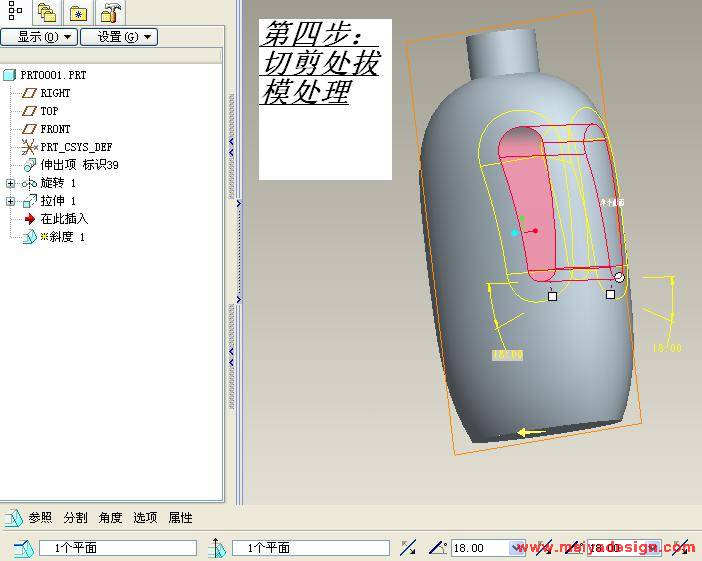
Task: Select the 在此插入 marker in tree
Action: pyautogui.click(x=63, y=219)
